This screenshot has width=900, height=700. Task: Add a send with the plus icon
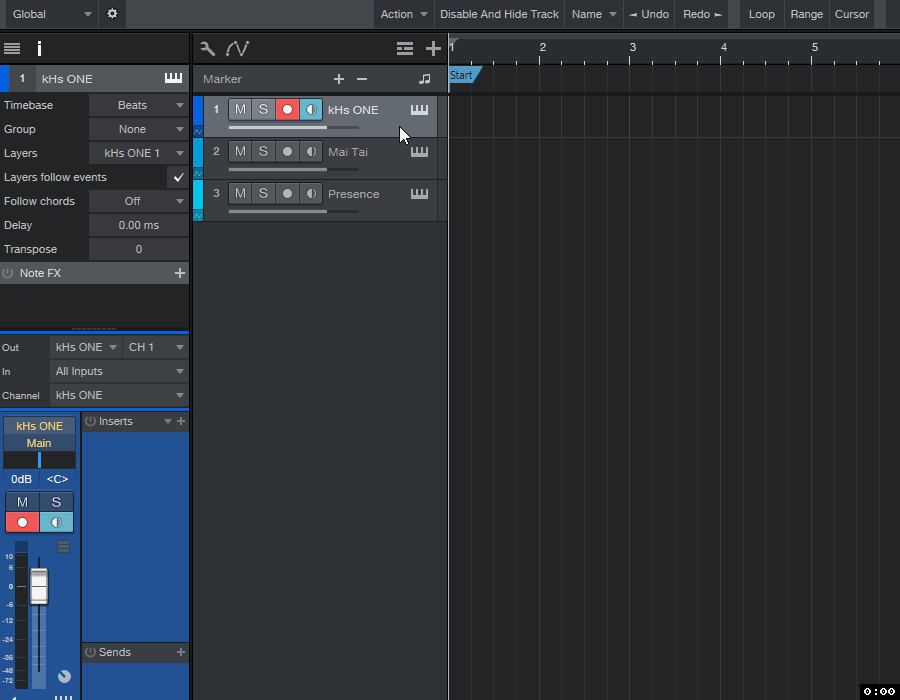tap(181, 652)
